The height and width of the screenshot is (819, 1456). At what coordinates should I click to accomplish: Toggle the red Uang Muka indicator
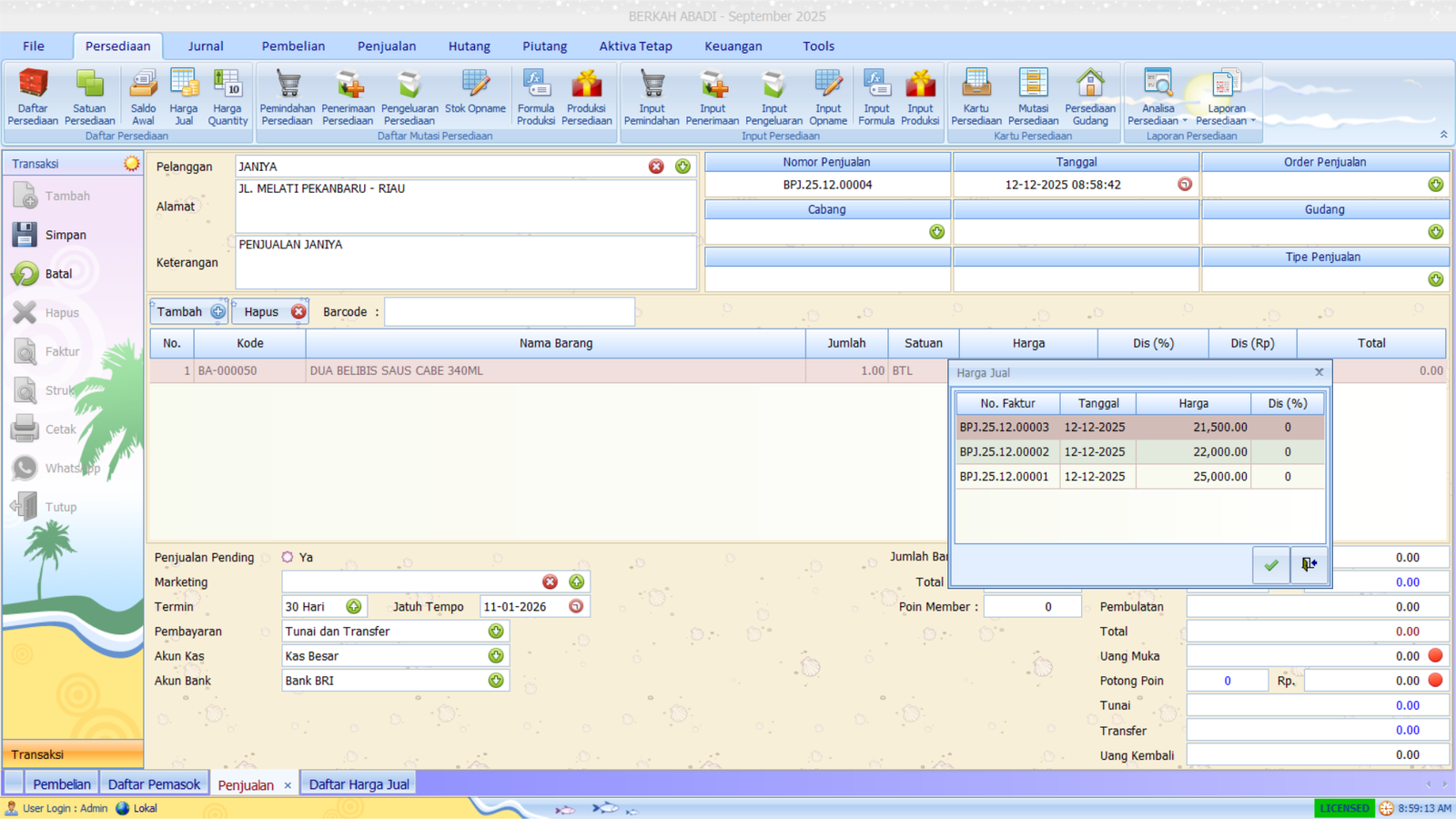(x=1435, y=655)
